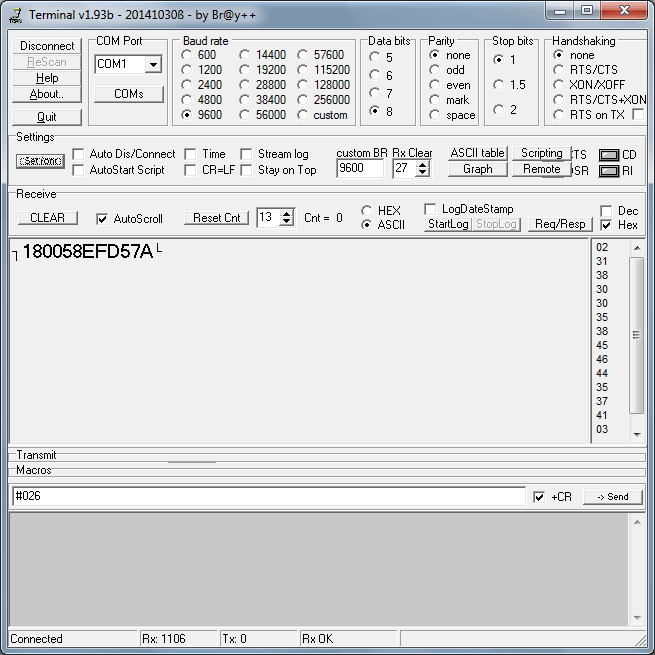Increase the Rx Clear value with up arrow
The height and width of the screenshot is (655, 655).
pyautogui.click(x=422, y=164)
